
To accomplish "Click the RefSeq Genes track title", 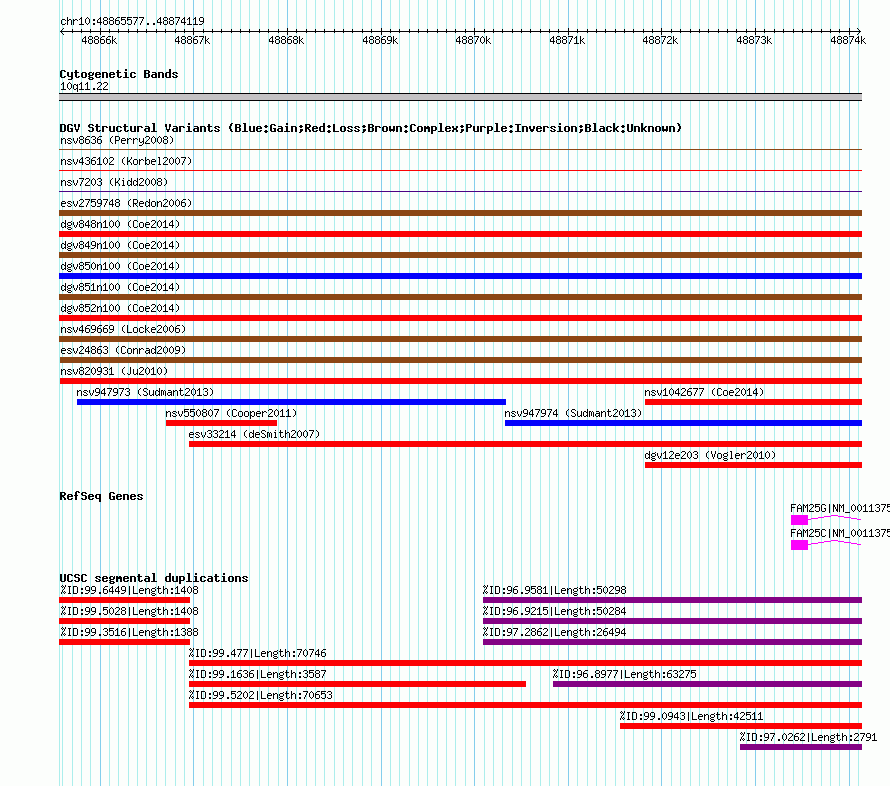I will pyautogui.click(x=101, y=496).
